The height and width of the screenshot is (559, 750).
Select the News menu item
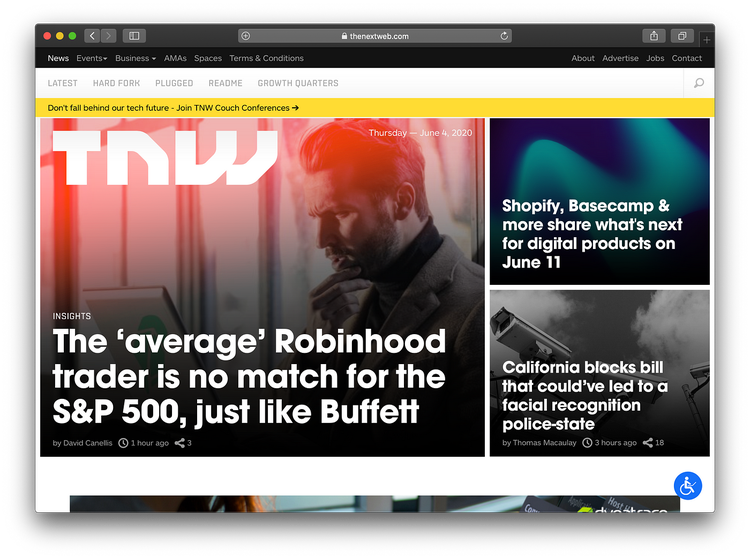(58, 58)
